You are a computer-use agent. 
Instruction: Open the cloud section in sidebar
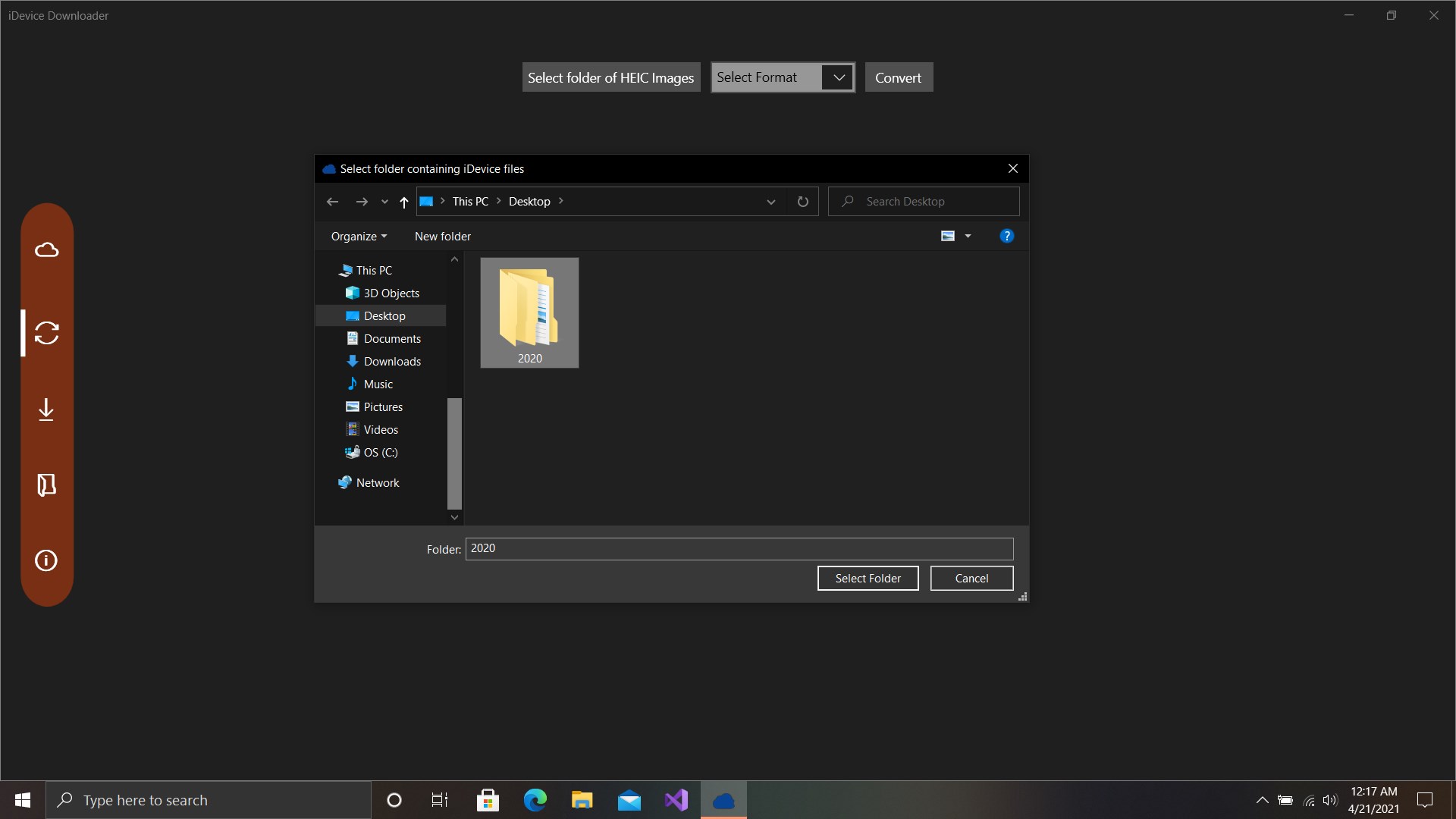pos(46,249)
